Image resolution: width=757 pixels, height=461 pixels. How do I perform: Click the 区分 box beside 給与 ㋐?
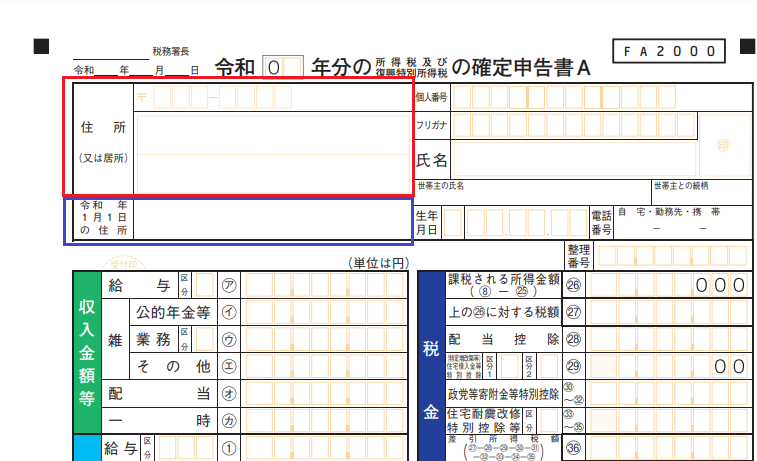tap(204, 285)
